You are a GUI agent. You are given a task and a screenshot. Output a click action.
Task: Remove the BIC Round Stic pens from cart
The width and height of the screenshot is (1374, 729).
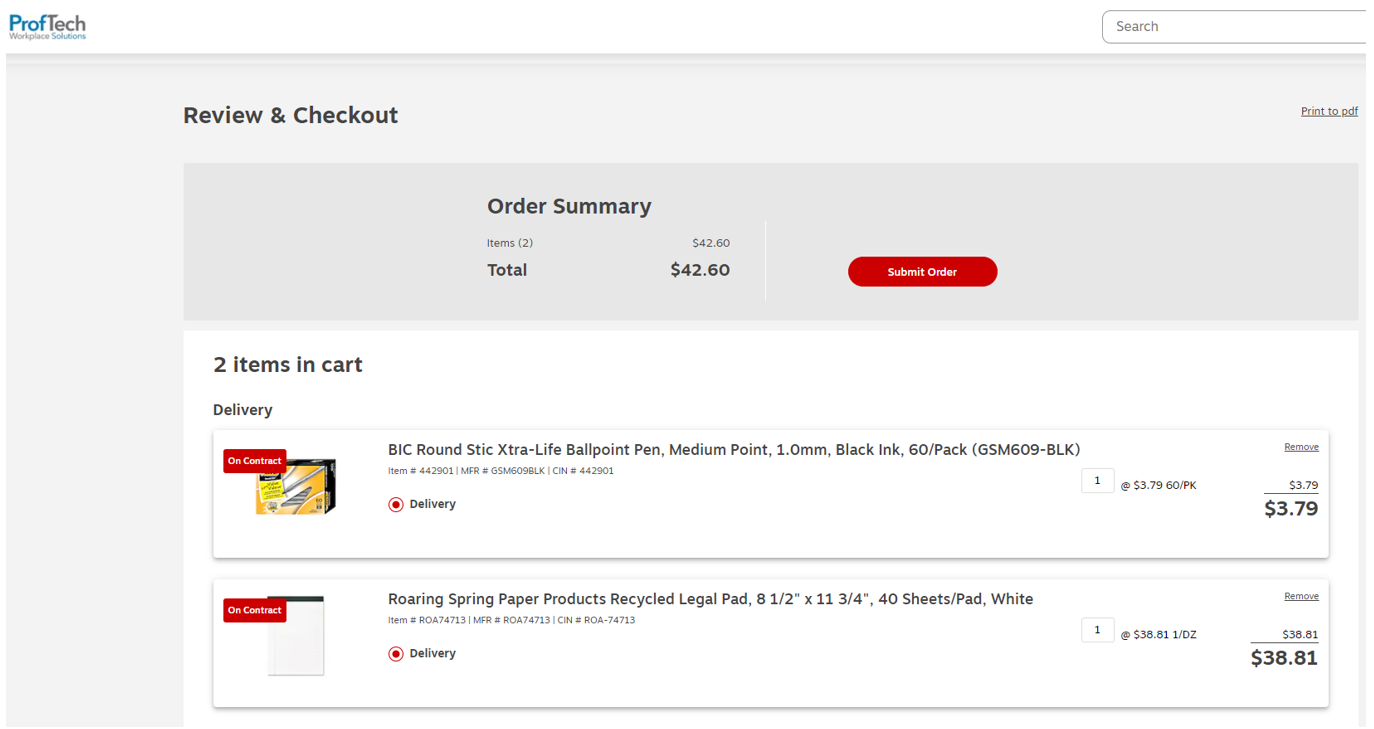tap(1301, 447)
